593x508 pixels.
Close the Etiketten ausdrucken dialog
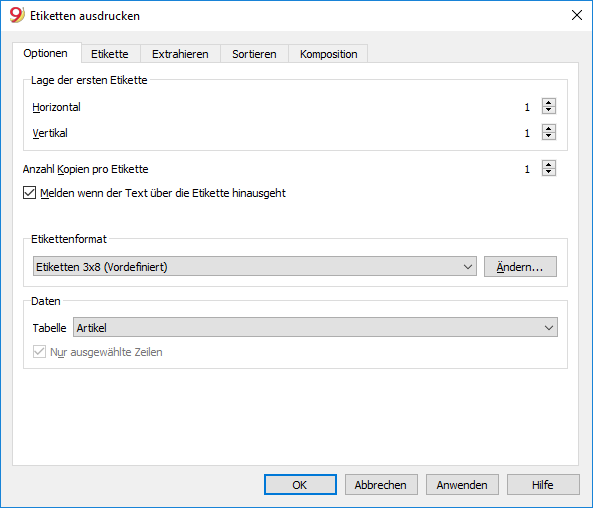click(x=577, y=15)
